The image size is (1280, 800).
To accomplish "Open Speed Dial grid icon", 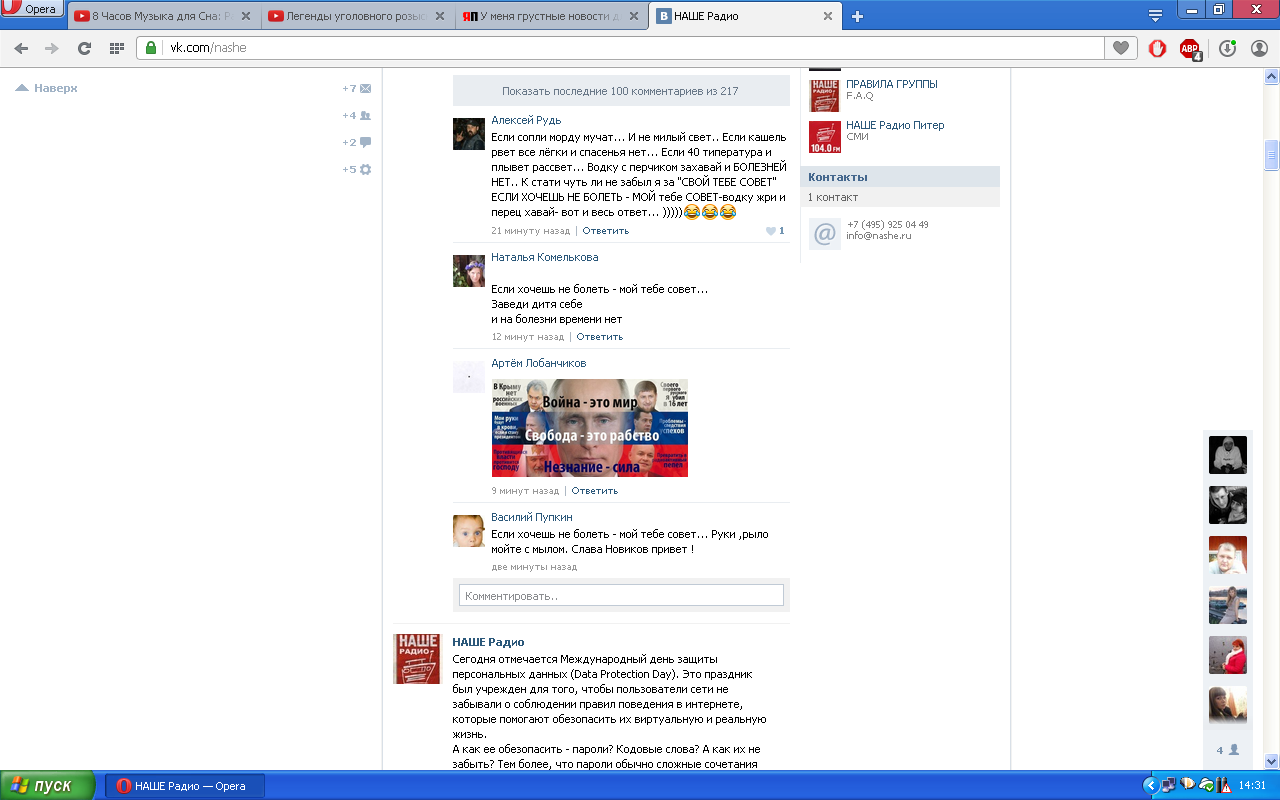I will point(116,48).
